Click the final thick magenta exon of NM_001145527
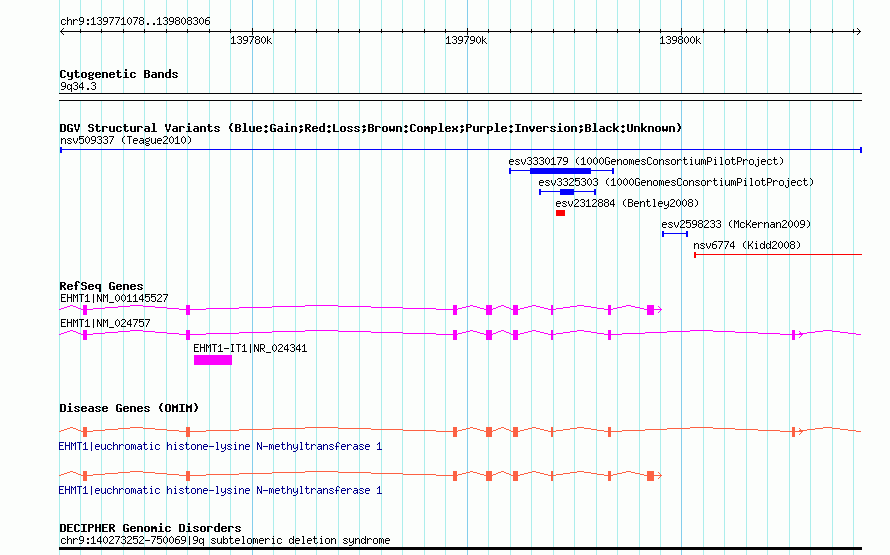The height and width of the screenshot is (555, 890). [650, 310]
